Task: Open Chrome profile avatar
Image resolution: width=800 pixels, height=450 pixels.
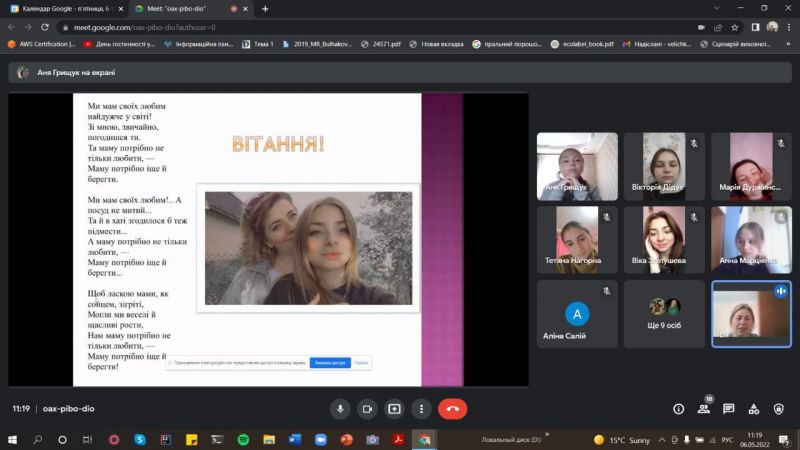Action: point(772,27)
